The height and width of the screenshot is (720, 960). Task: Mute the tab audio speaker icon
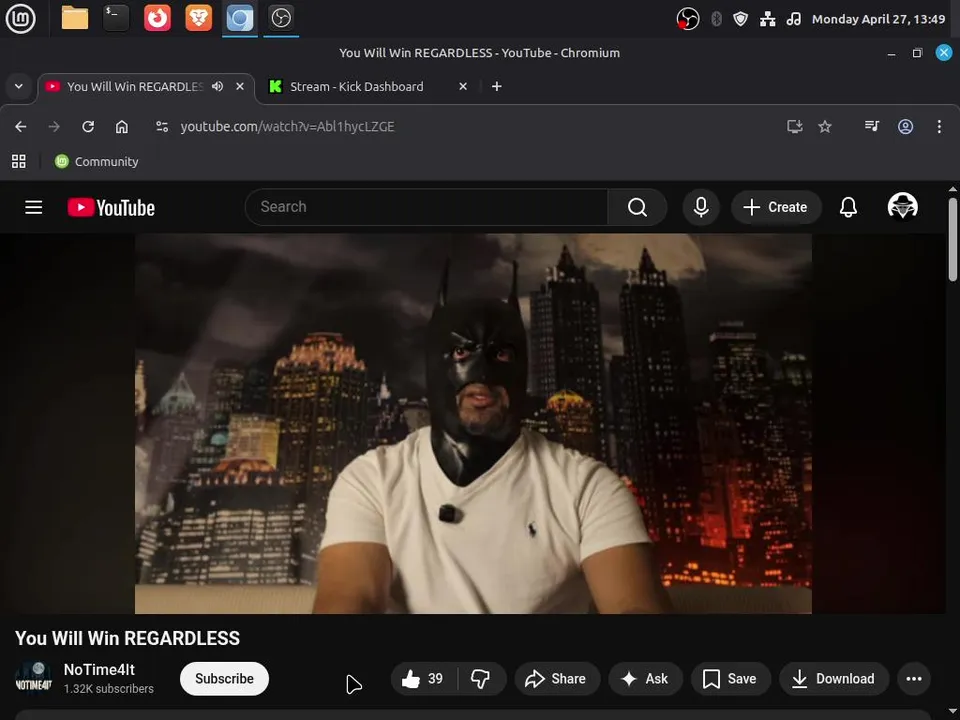pyautogui.click(x=217, y=86)
